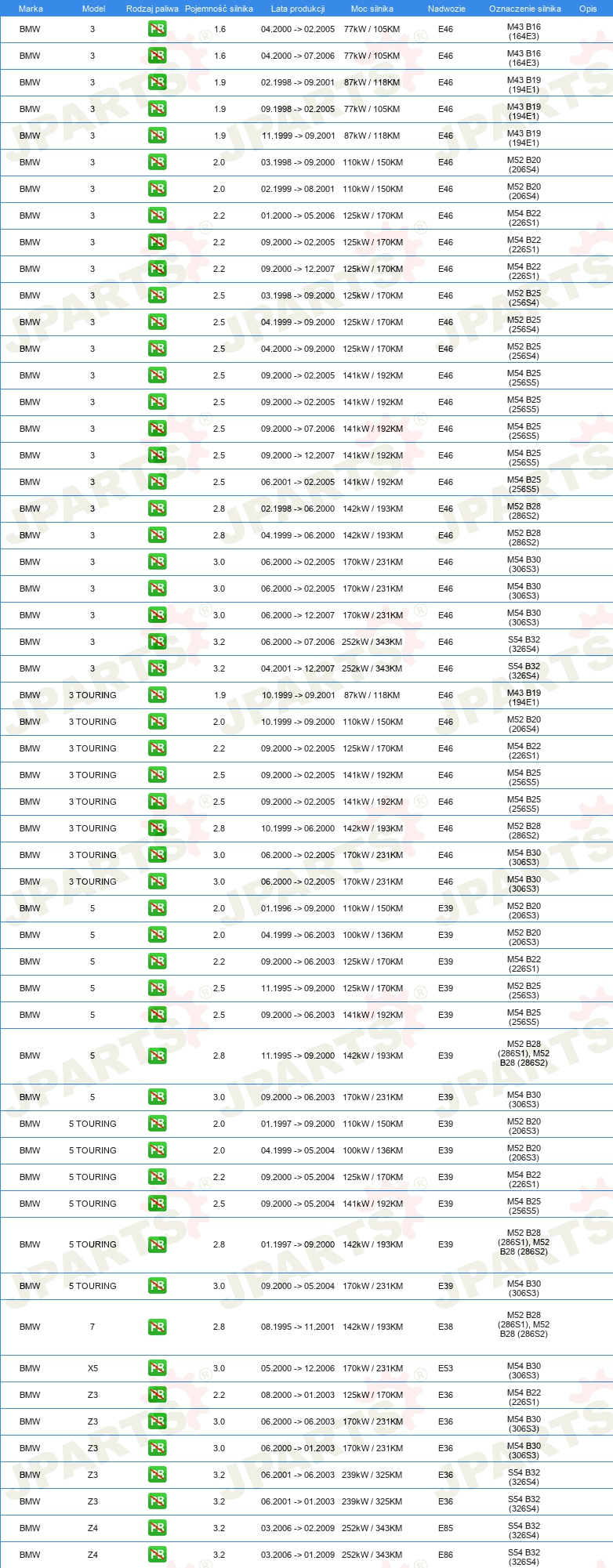Click the date range 02.1999 -> 08.2001
This screenshot has height=1568, width=613.
tap(298, 189)
